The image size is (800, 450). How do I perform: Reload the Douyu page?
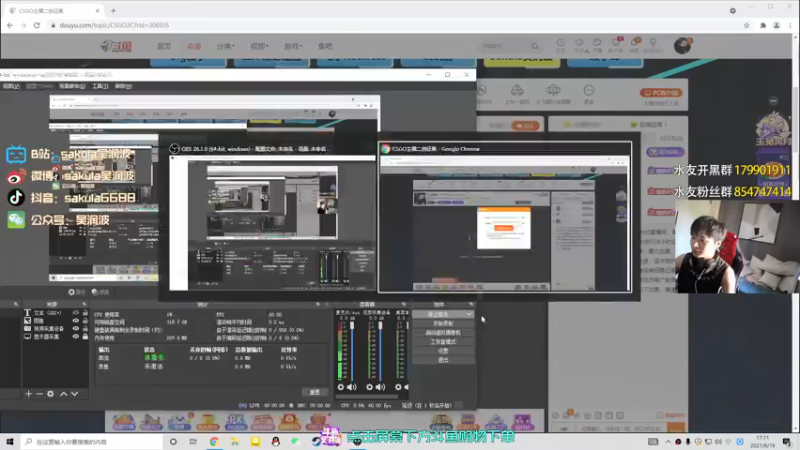pos(37,25)
